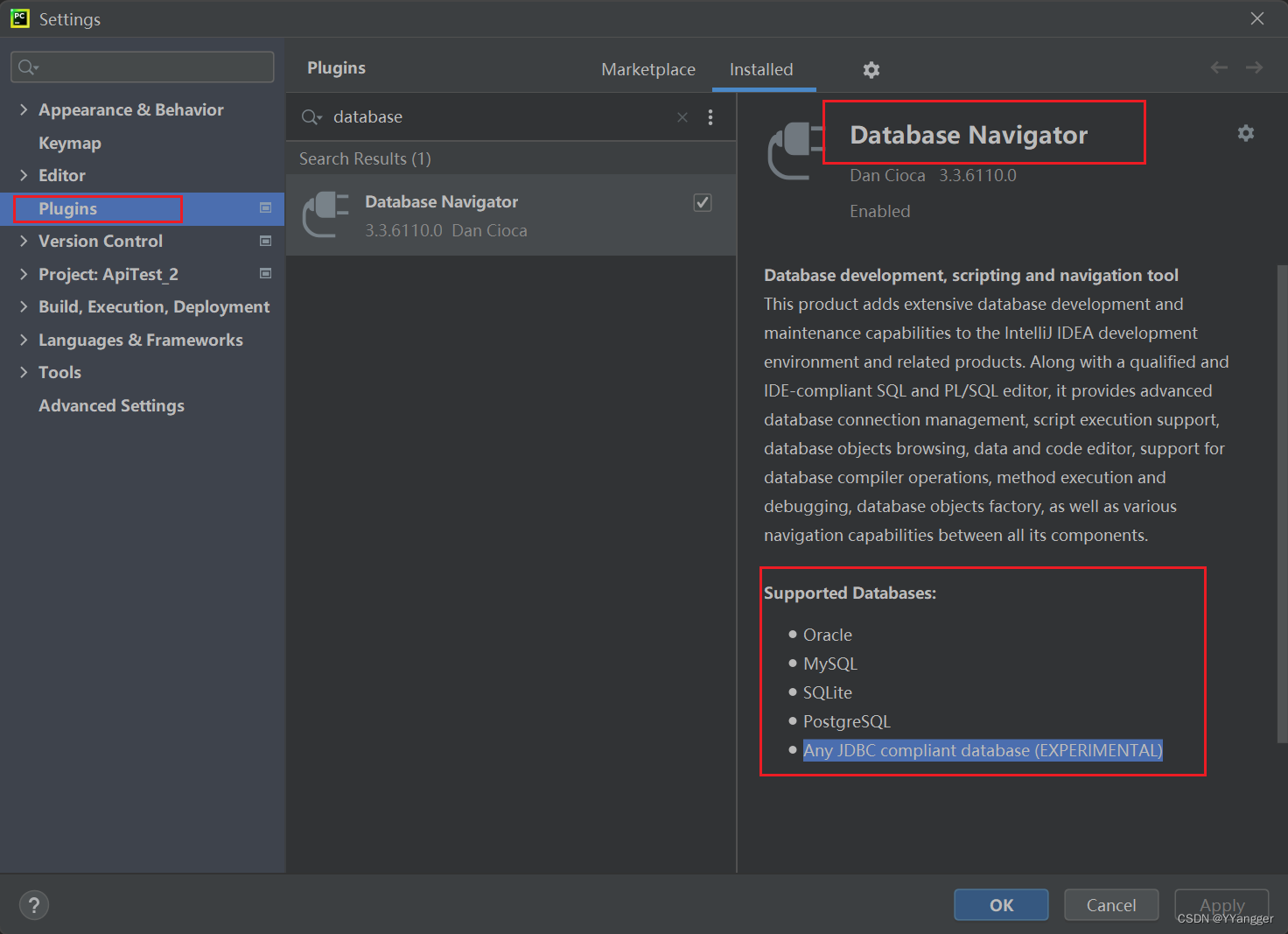The image size is (1288, 934).
Task: Click the OK button
Action: point(1001,905)
